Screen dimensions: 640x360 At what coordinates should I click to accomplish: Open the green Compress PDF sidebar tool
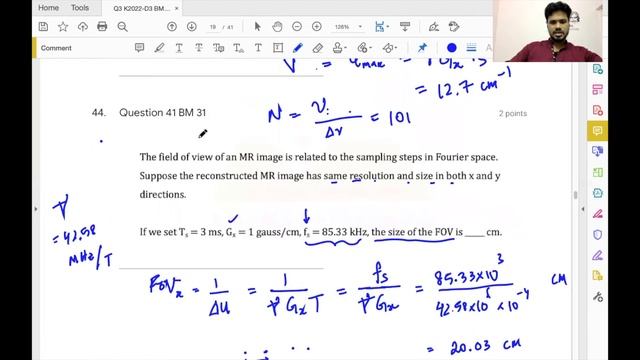pyautogui.click(x=598, y=172)
